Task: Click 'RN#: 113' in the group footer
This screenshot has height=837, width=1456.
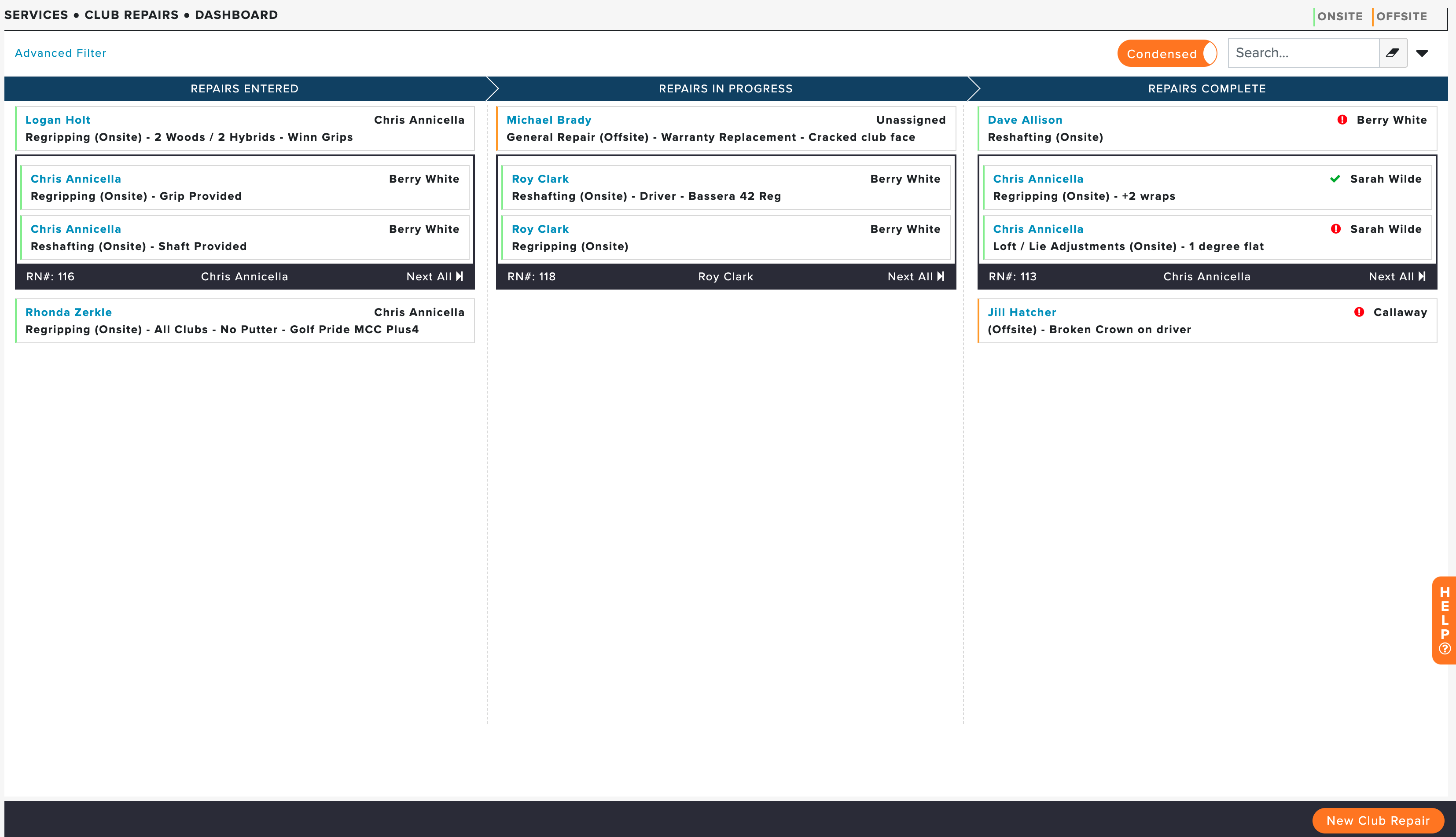Action: click(x=1012, y=276)
